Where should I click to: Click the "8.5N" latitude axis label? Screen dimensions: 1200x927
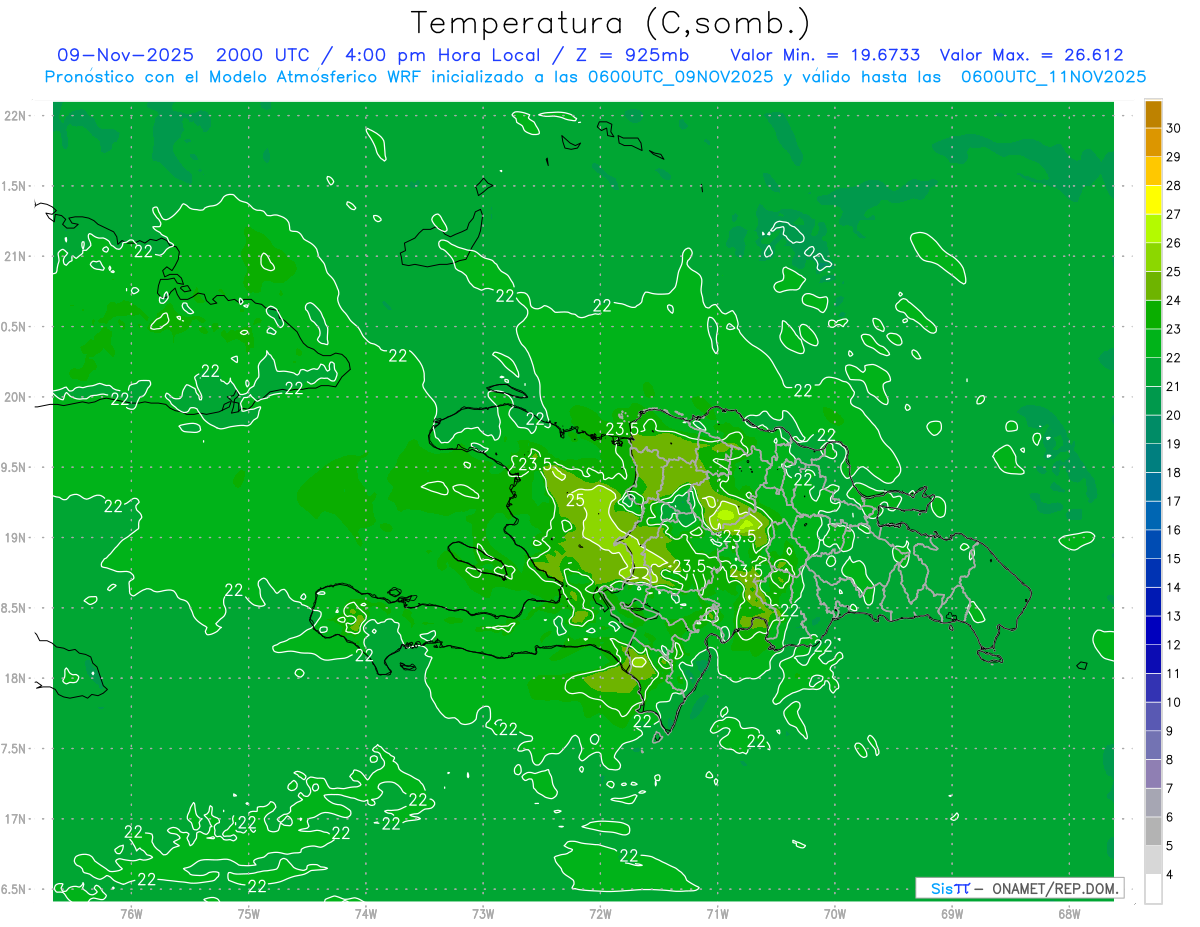coord(15,609)
